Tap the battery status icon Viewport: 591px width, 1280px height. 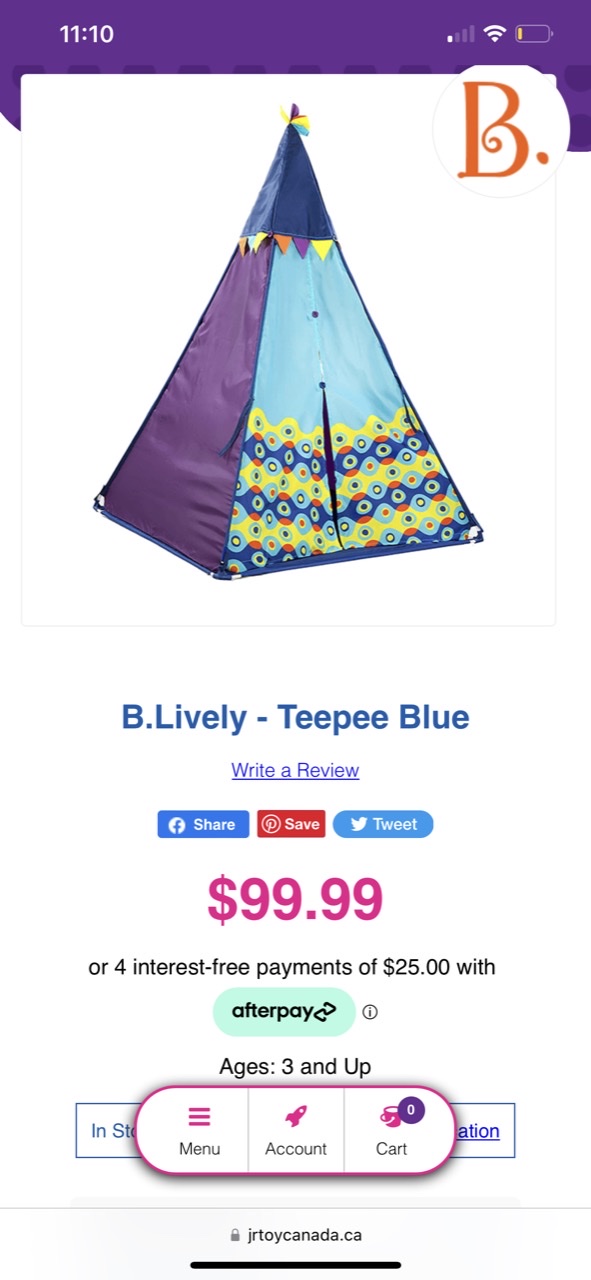[x=534, y=34]
